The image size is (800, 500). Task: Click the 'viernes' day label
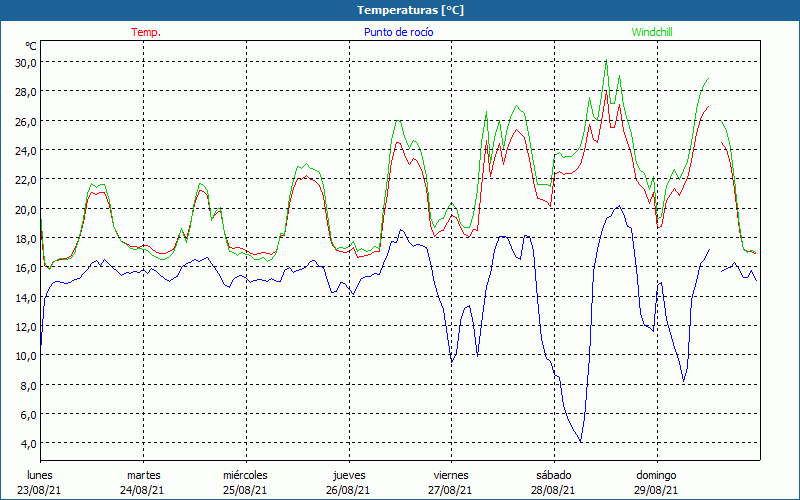pos(451,475)
